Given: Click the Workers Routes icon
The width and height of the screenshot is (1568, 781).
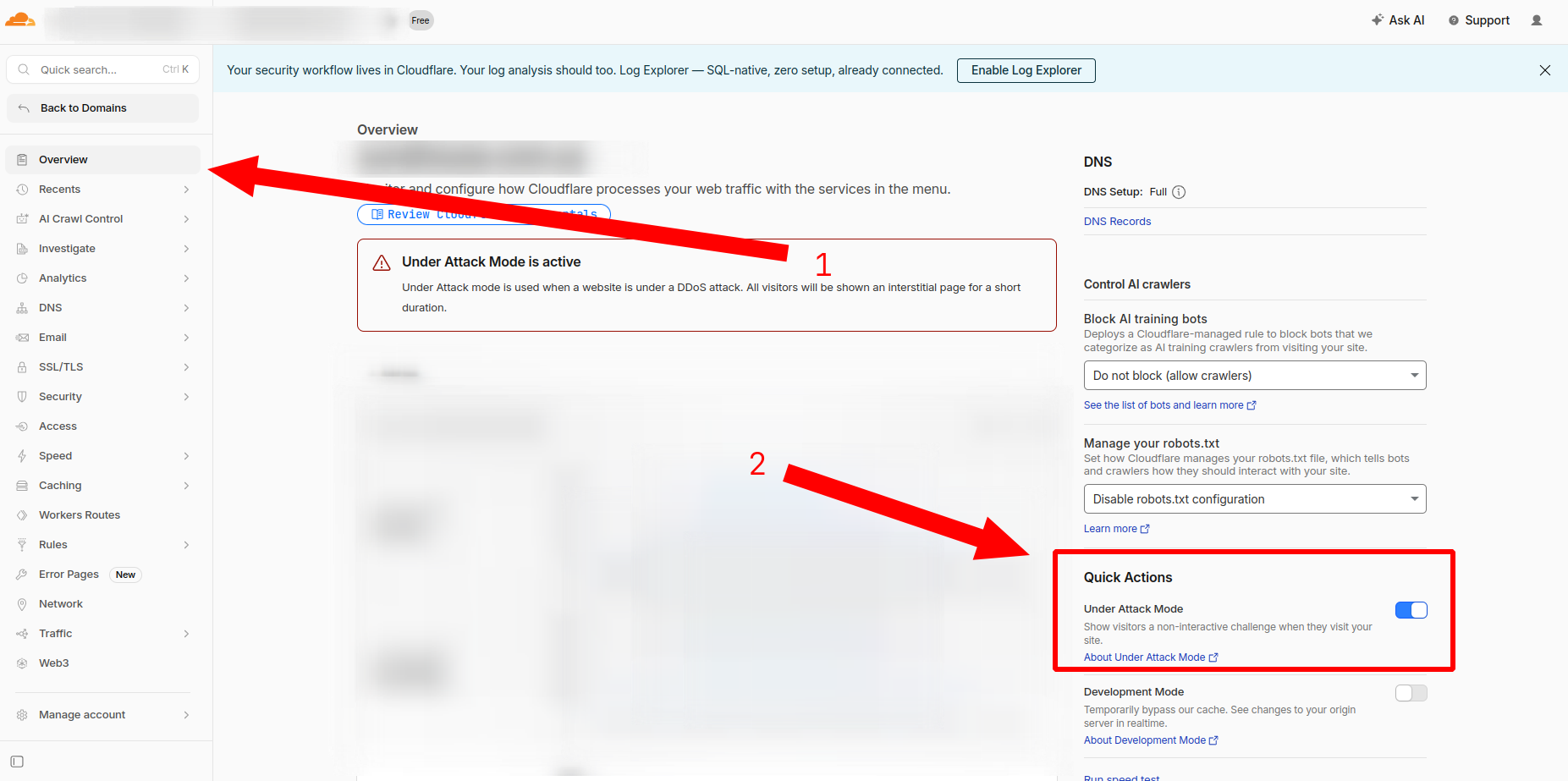Looking at the screenshot, I should [x=22, y=515].
